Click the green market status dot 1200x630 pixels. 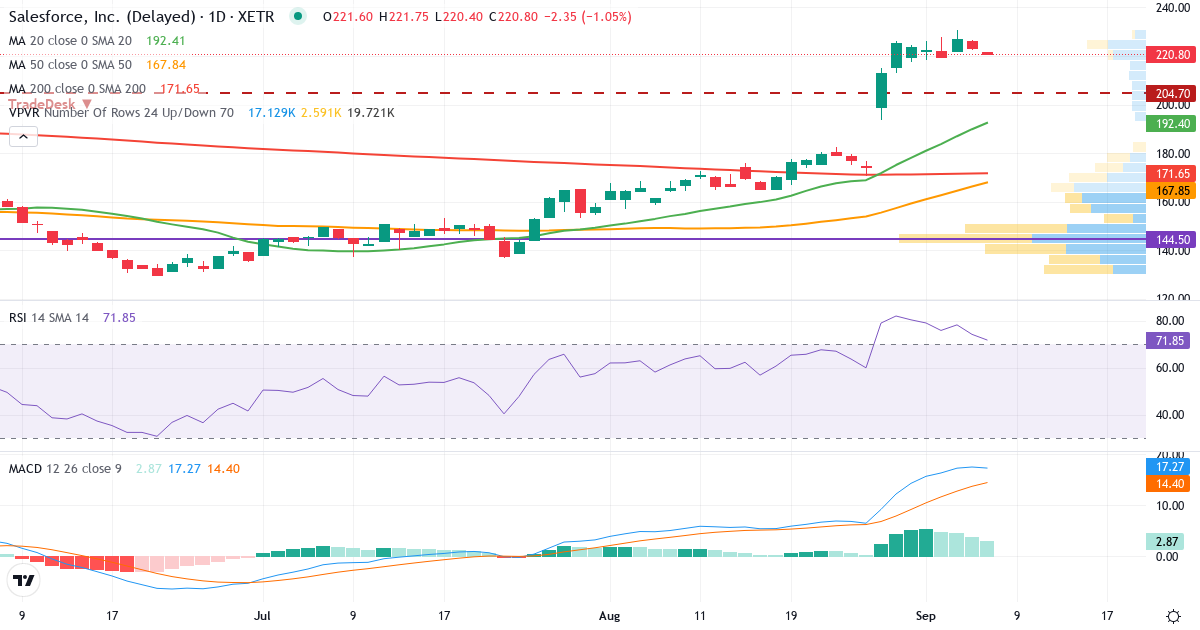297,16
